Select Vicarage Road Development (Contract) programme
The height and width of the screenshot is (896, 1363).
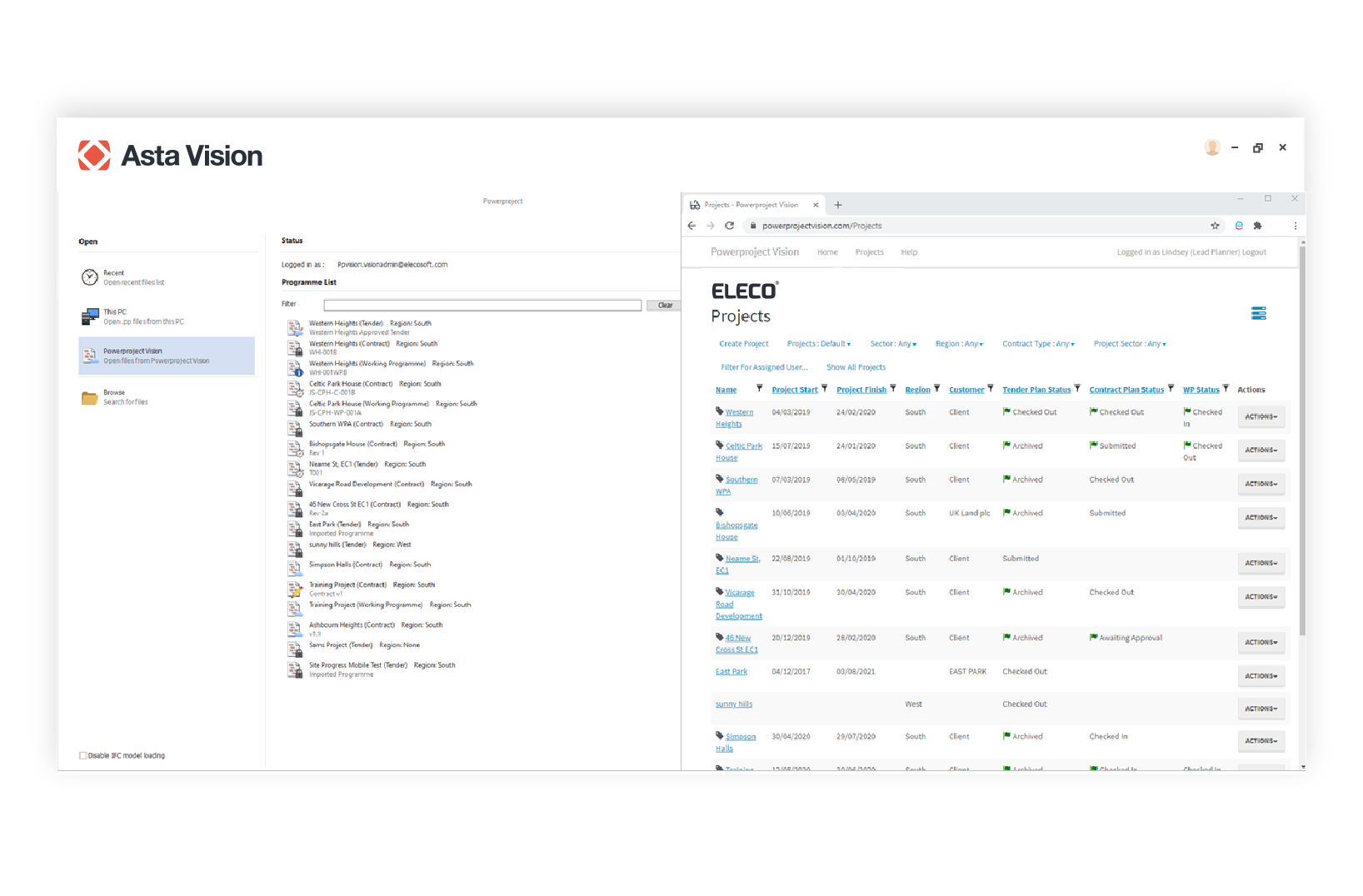(x=379, y=487)
